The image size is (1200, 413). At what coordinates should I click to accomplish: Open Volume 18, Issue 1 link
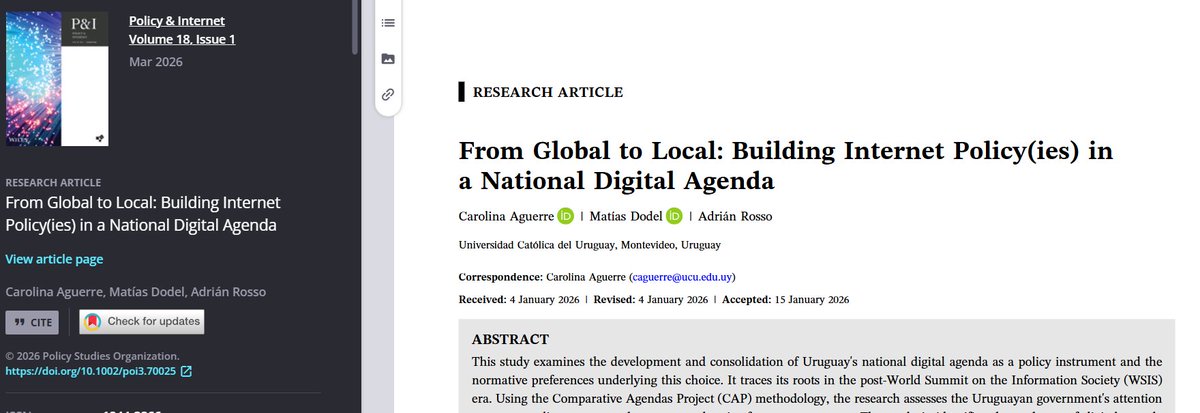[x=182, y=40]
